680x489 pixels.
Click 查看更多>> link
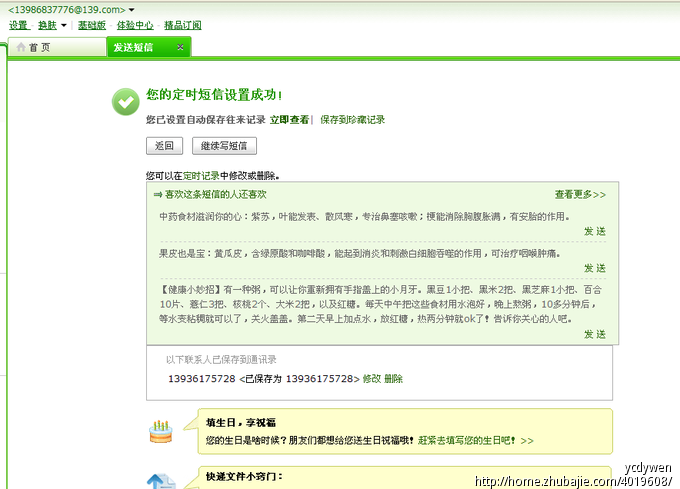(x=580, y=194)
